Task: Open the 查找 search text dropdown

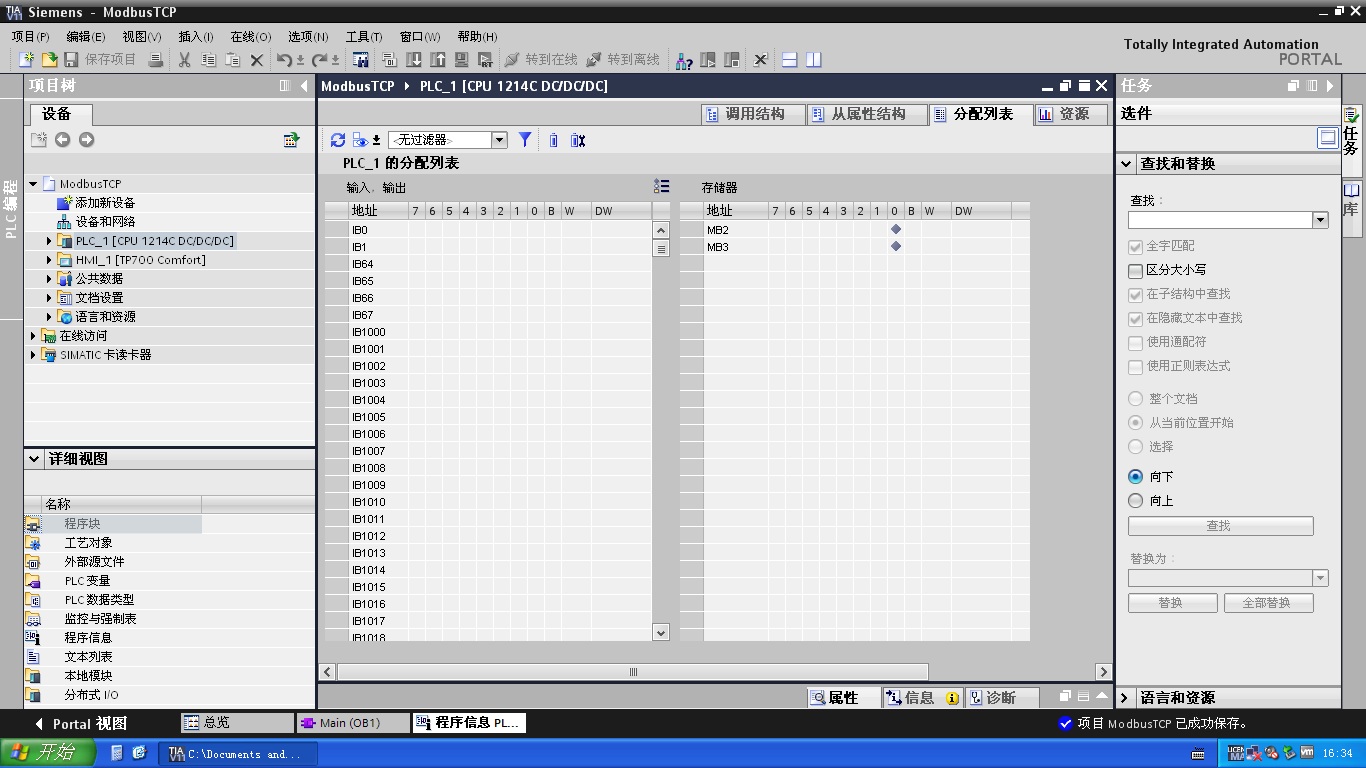Action: pos(1320,220)
